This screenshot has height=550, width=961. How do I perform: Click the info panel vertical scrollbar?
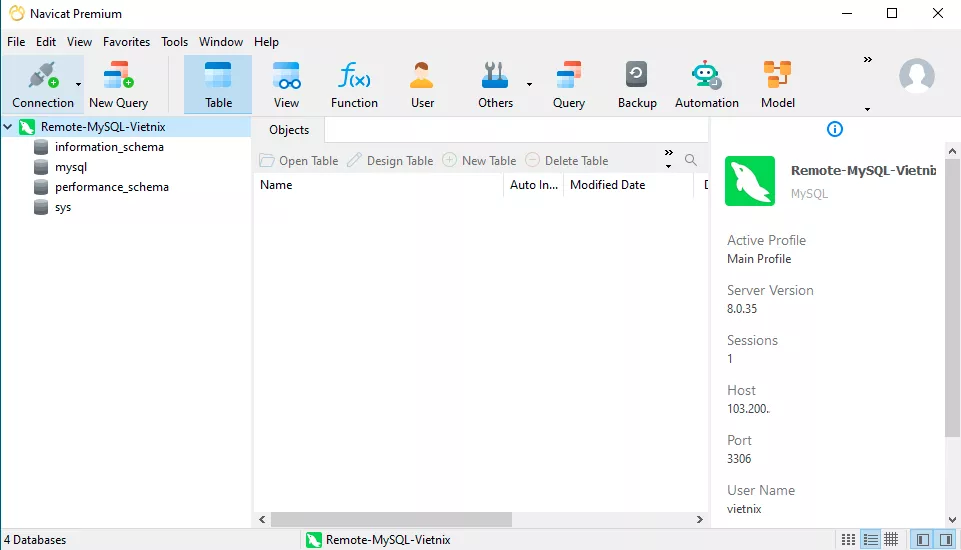click(952, 298)
